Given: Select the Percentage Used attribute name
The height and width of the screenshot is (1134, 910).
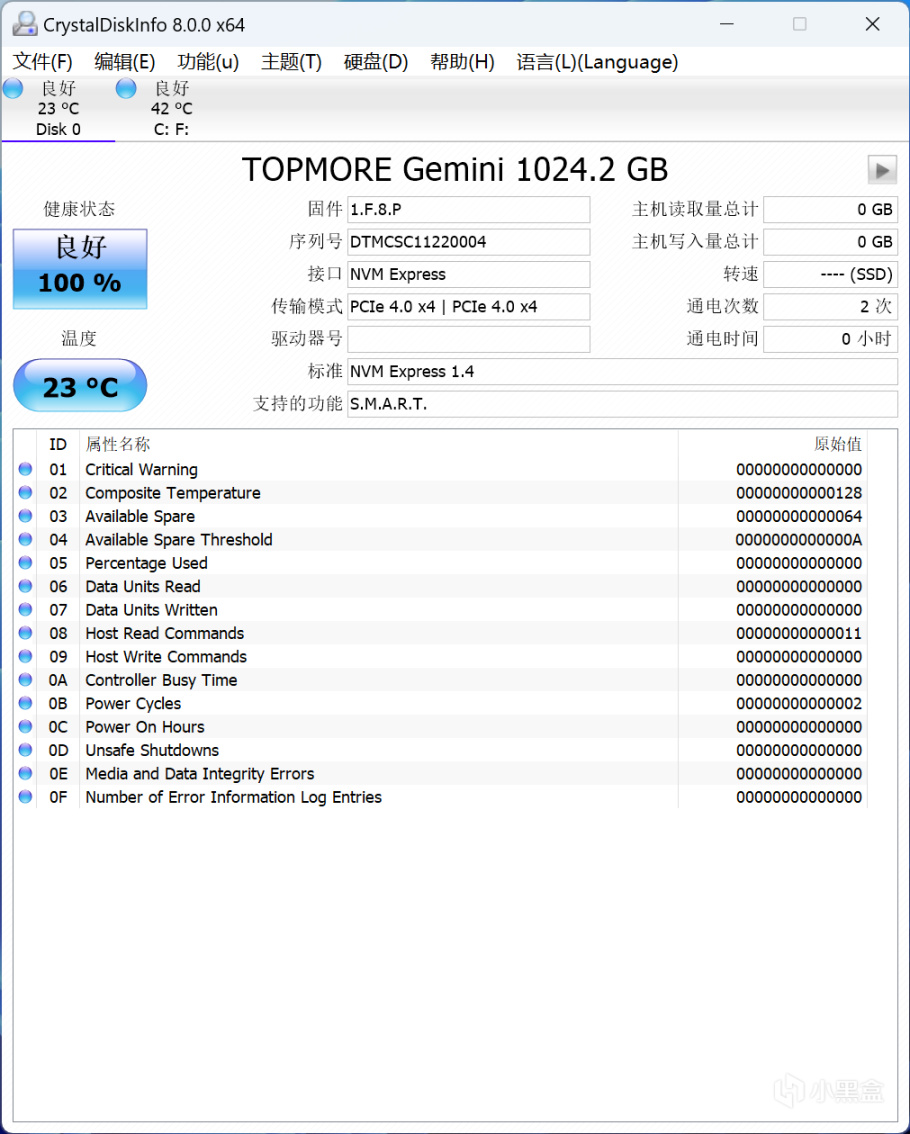Looking at the screenshot, I should pos(146,563).
